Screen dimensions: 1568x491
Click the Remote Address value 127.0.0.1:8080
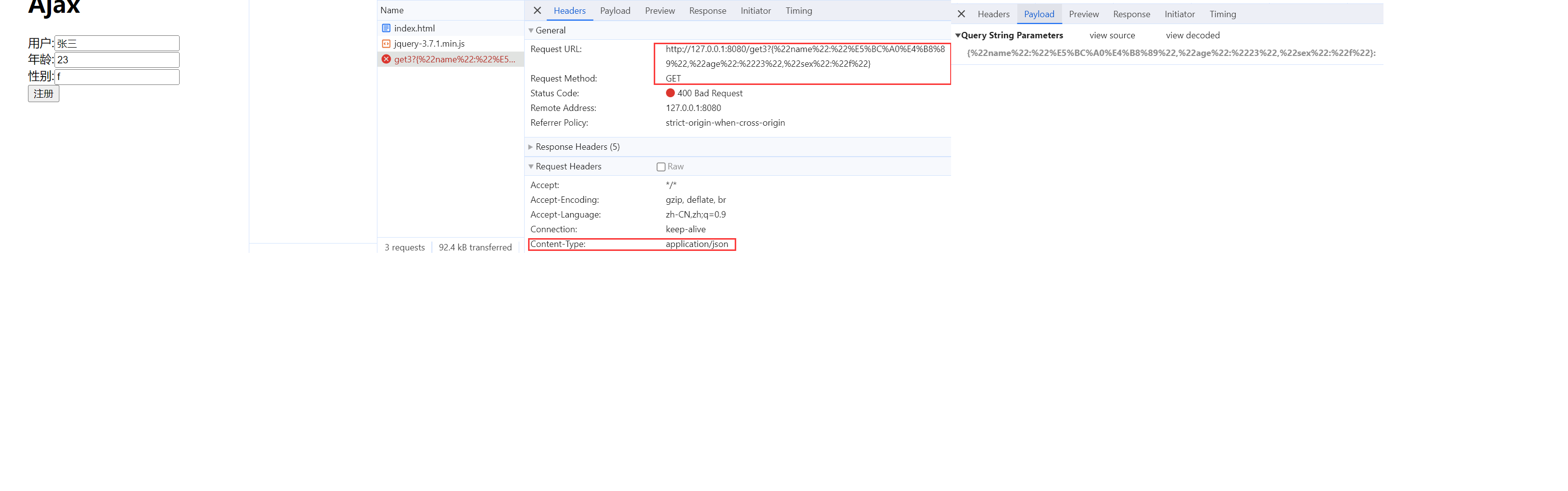(693, 108)
